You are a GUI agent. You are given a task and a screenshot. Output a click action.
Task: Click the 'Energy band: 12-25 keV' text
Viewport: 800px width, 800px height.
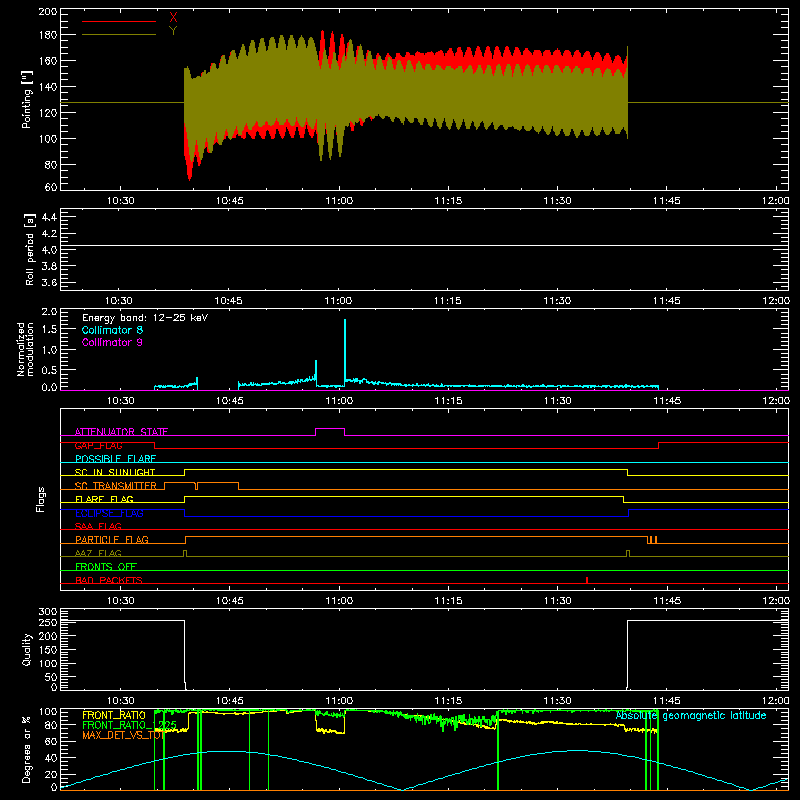coord(145,318)
